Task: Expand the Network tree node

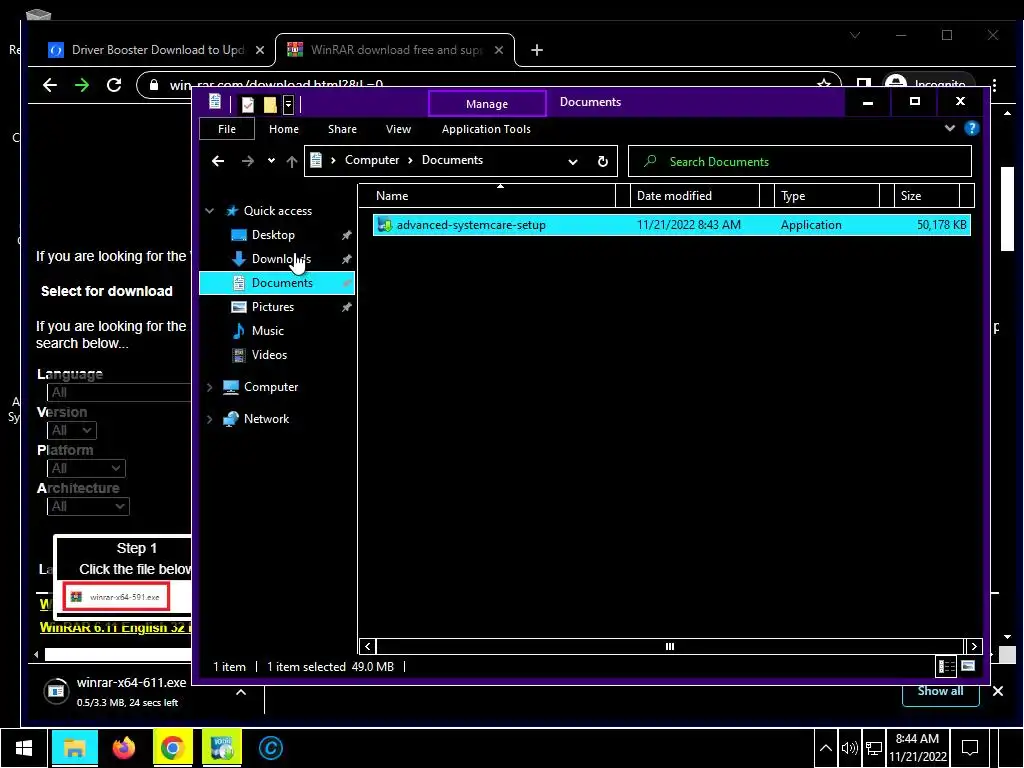Action: click(210, 419)
